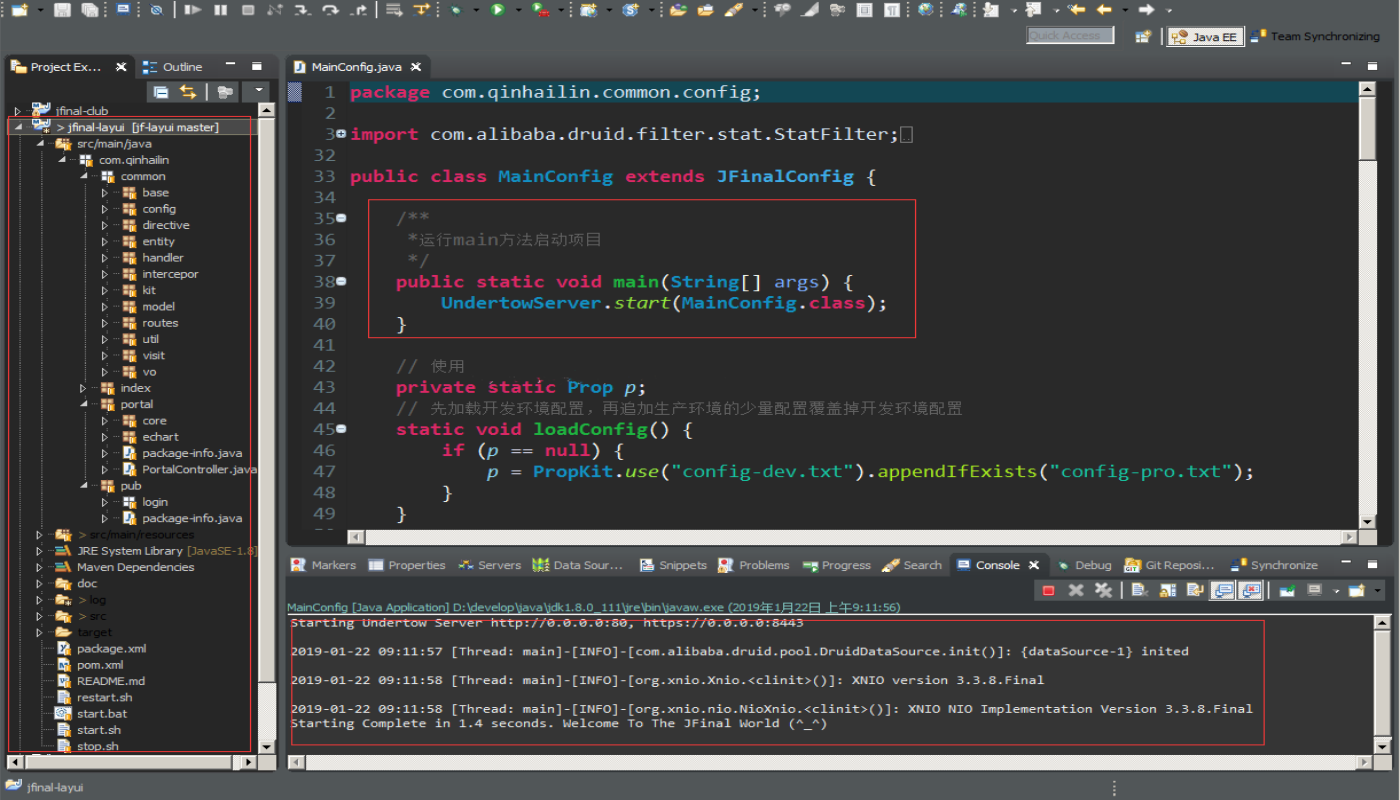Image resolution: width=1400 pixels, height=800 pixels.
Task: Switch to the Servers tab
Action: tap(490, 565)
